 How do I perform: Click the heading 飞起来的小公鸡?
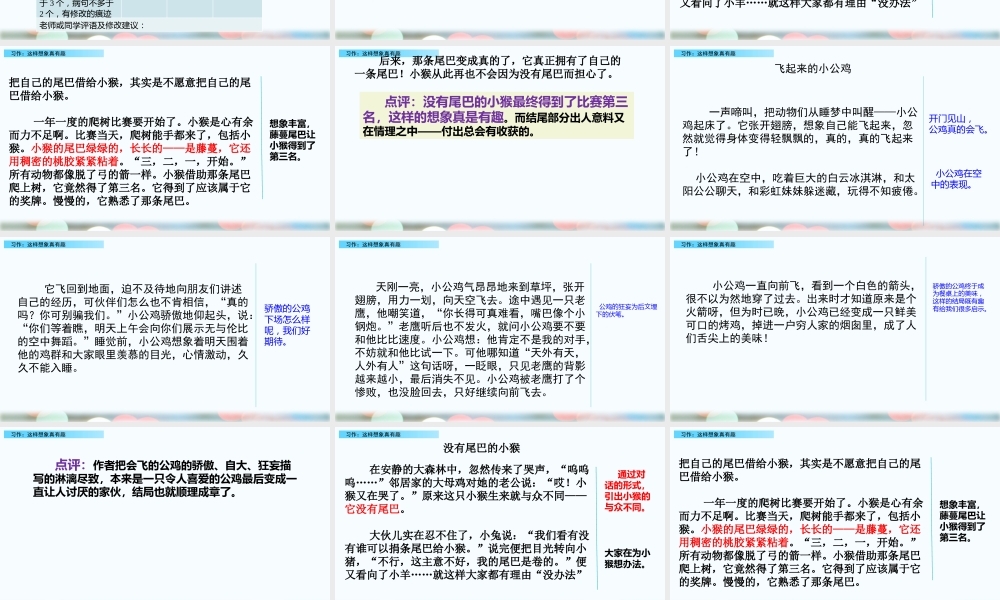pos(812,68)
